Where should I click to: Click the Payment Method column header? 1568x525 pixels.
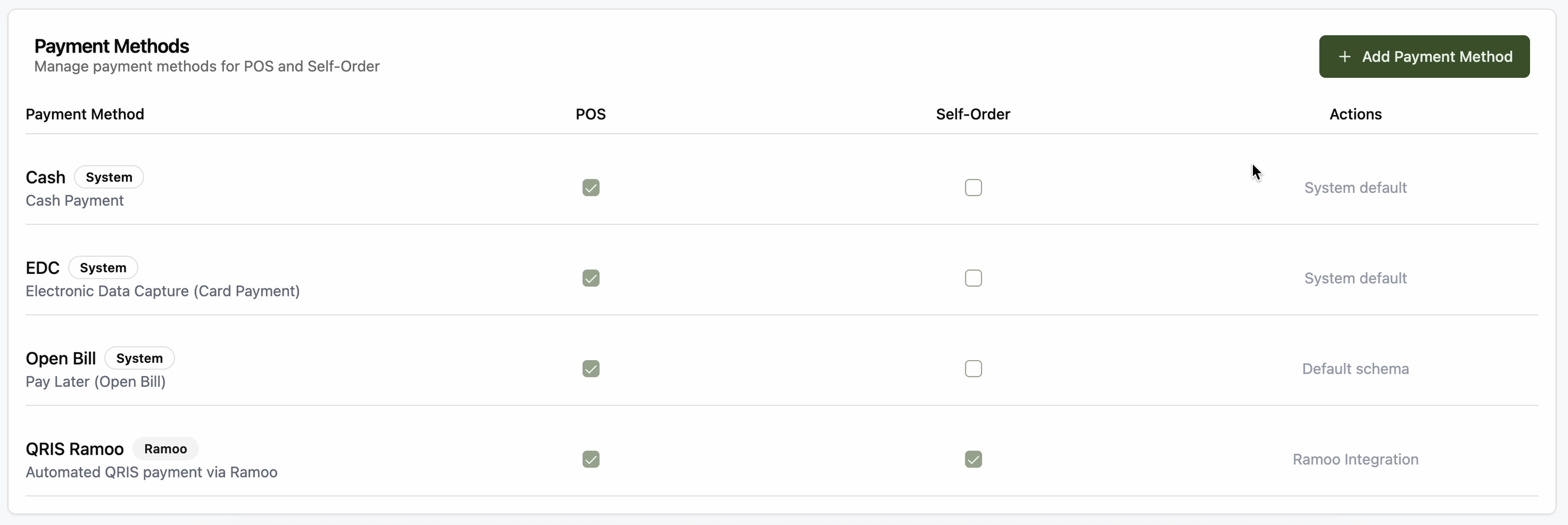click(x=84, y=114)
